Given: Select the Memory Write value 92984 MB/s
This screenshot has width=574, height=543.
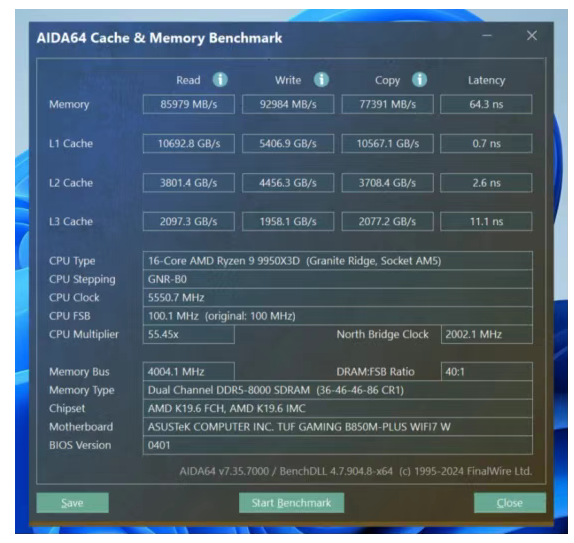Looking at the screenshot, I should click(x=288, y=104).
